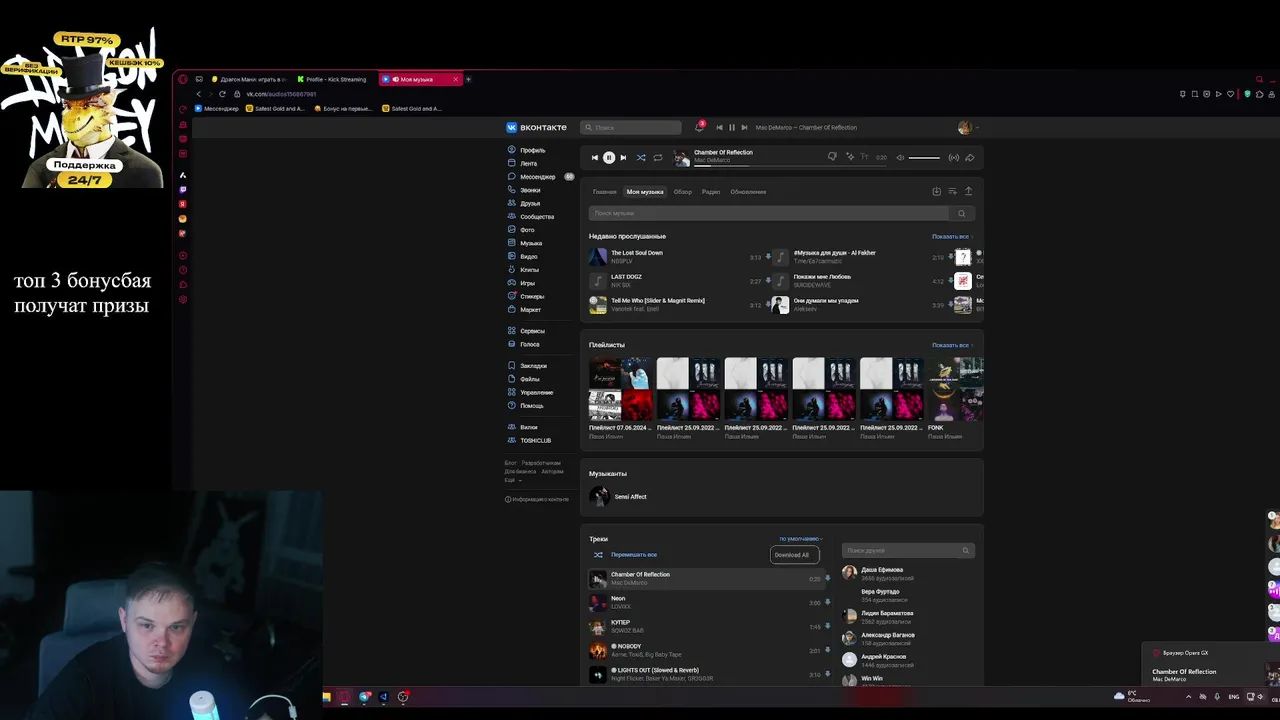1280x720 pixels.
Task: Share the current track with the arrow icon
Action: point(969,157)
